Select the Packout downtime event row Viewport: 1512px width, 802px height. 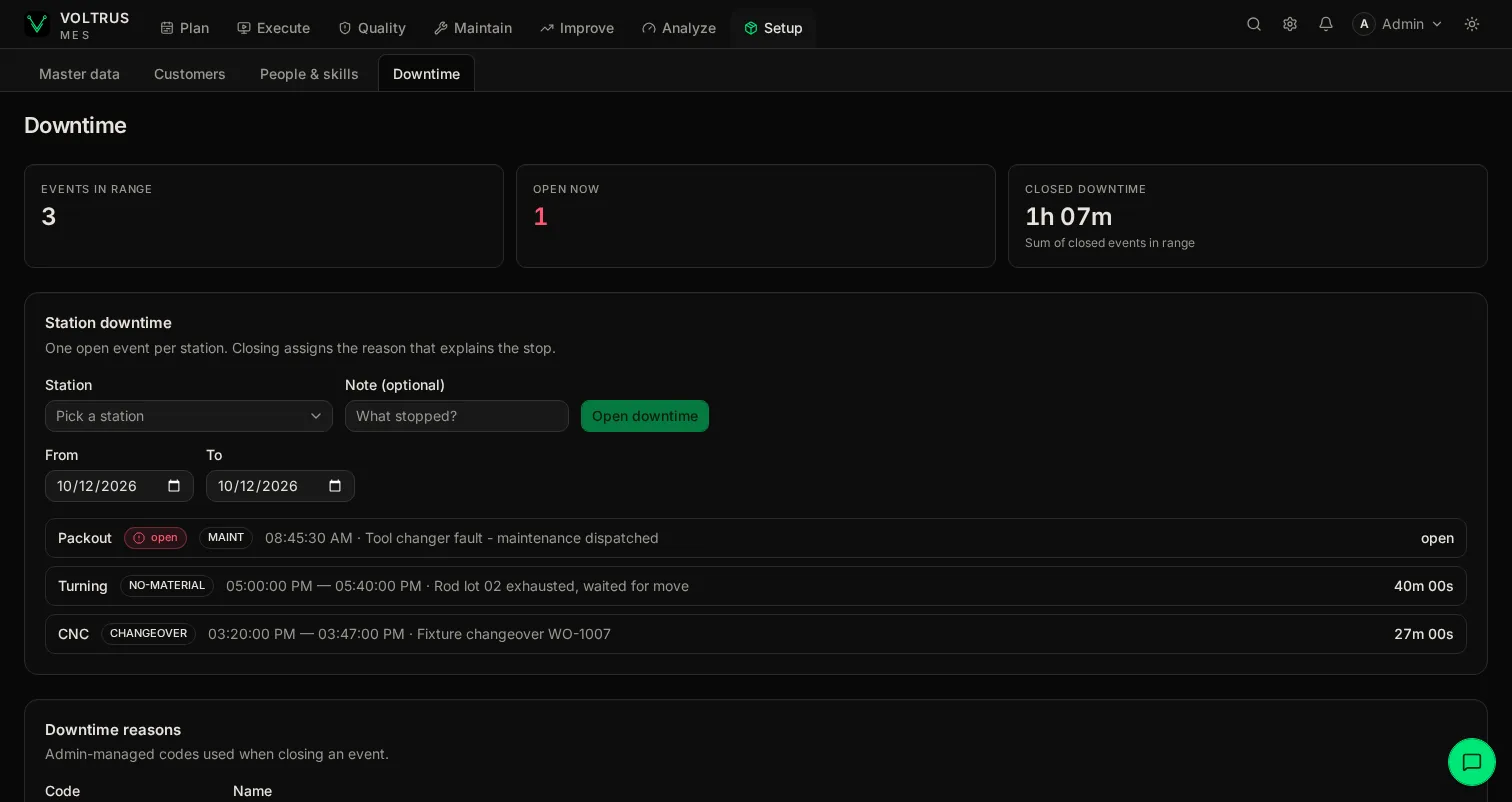click(756, 538)
